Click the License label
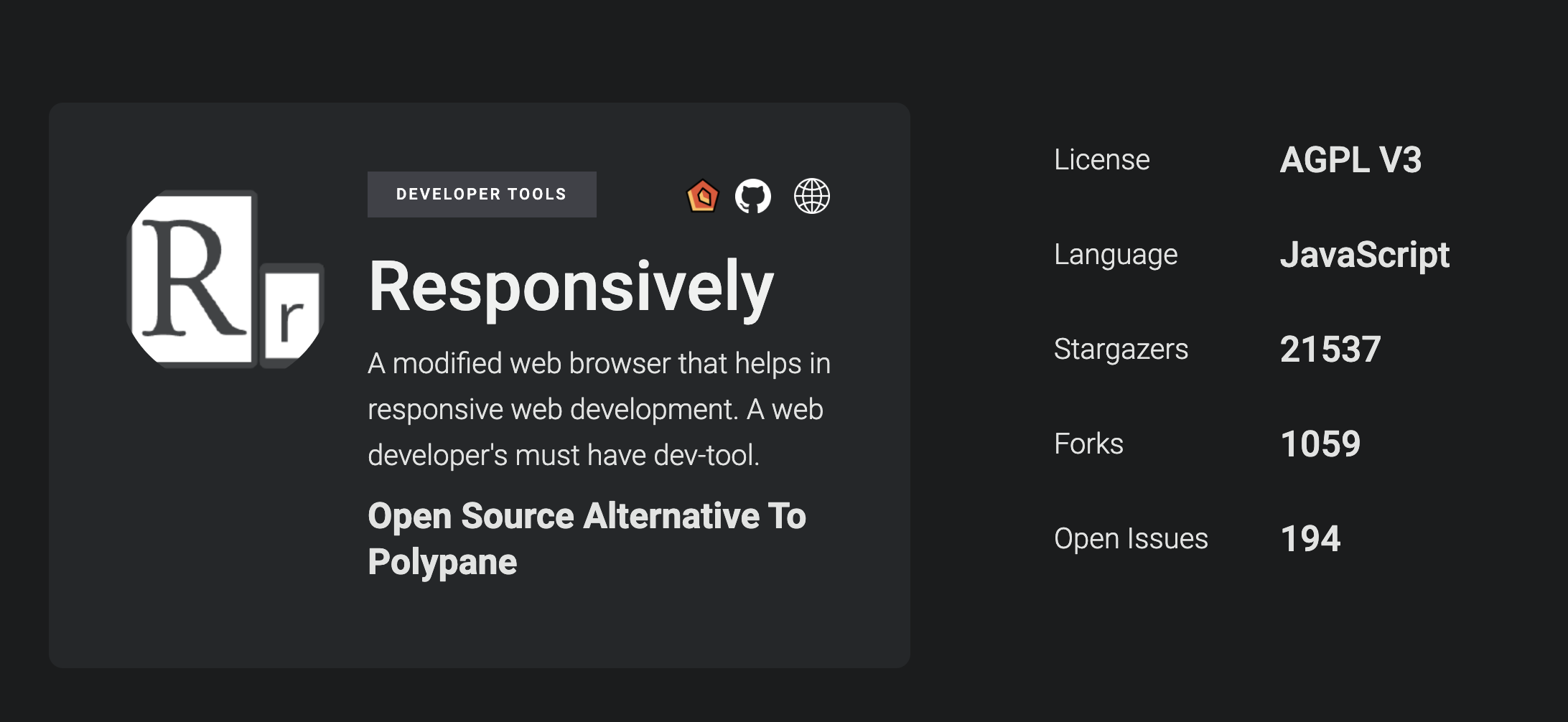The image size is (1568, 722). (1101, 159)
